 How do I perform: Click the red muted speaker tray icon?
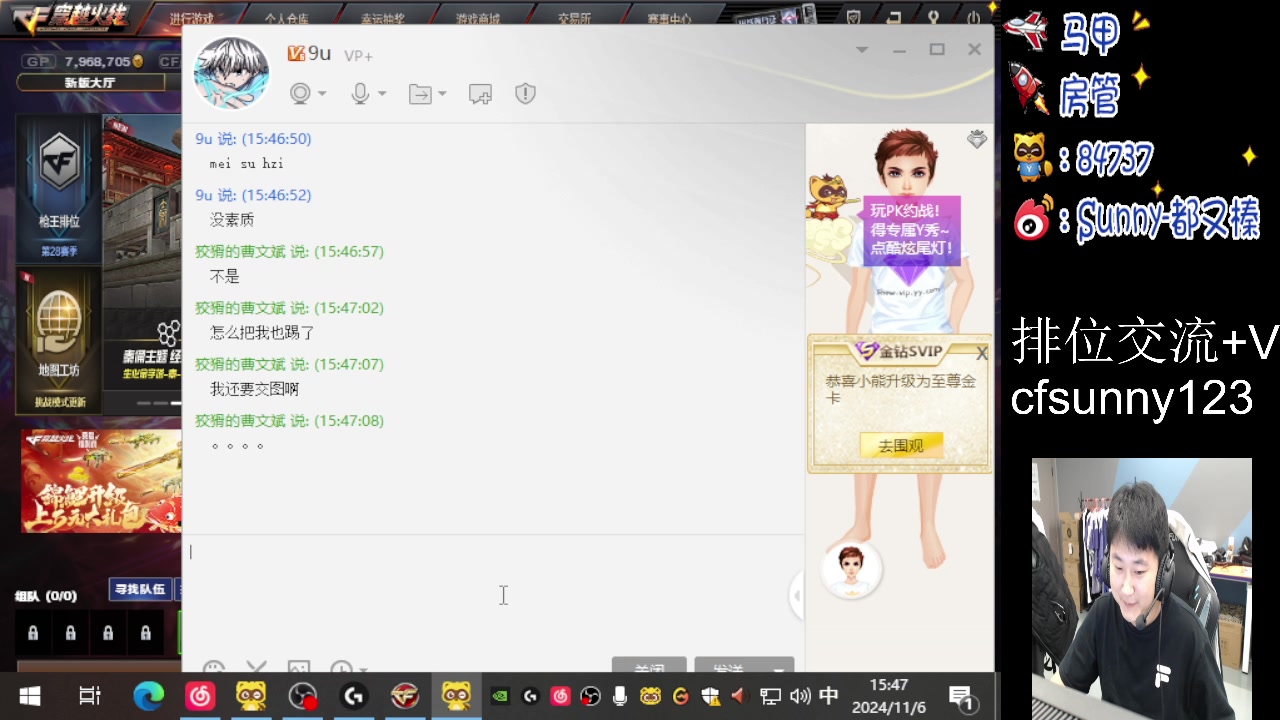pos(740,696)
